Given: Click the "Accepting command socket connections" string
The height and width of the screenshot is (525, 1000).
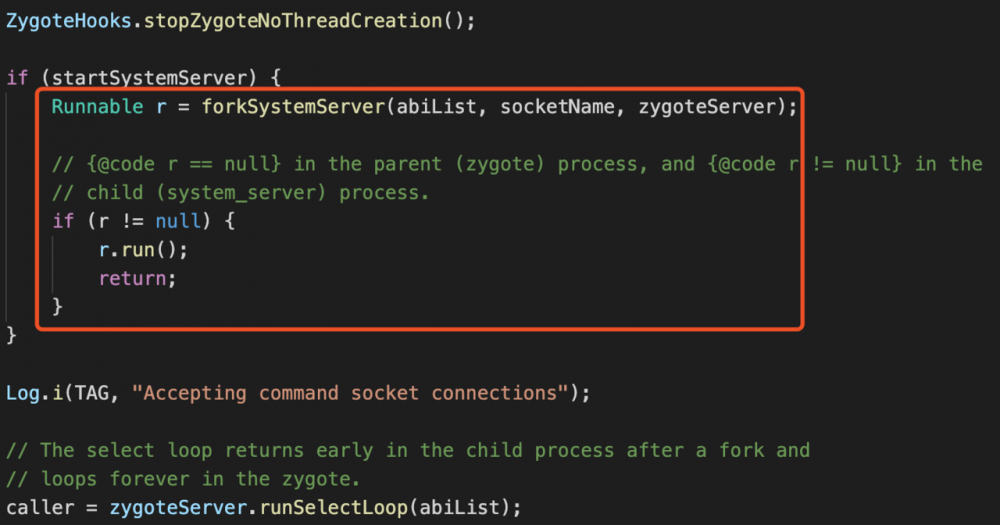Looking at the screenshot, I should click(x=355, y=393).
